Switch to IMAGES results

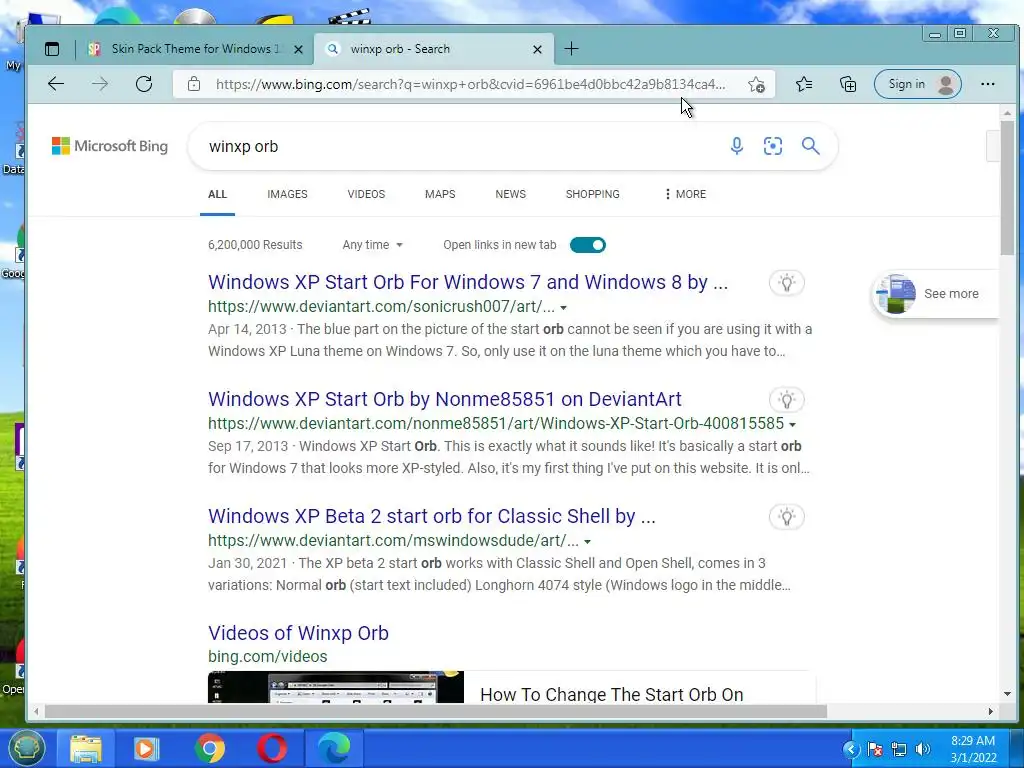tap(287, 194)
